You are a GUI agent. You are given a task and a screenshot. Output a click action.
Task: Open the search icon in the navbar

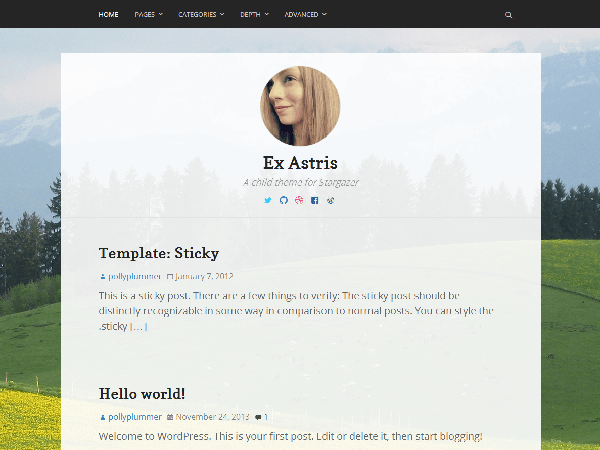coord(508,15)
